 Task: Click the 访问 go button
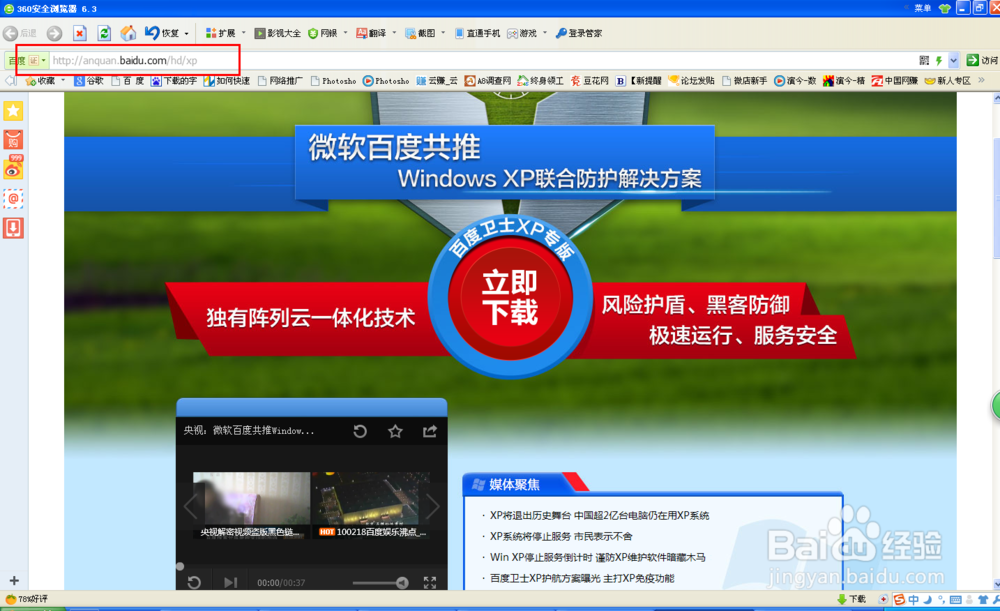[982, 61]
